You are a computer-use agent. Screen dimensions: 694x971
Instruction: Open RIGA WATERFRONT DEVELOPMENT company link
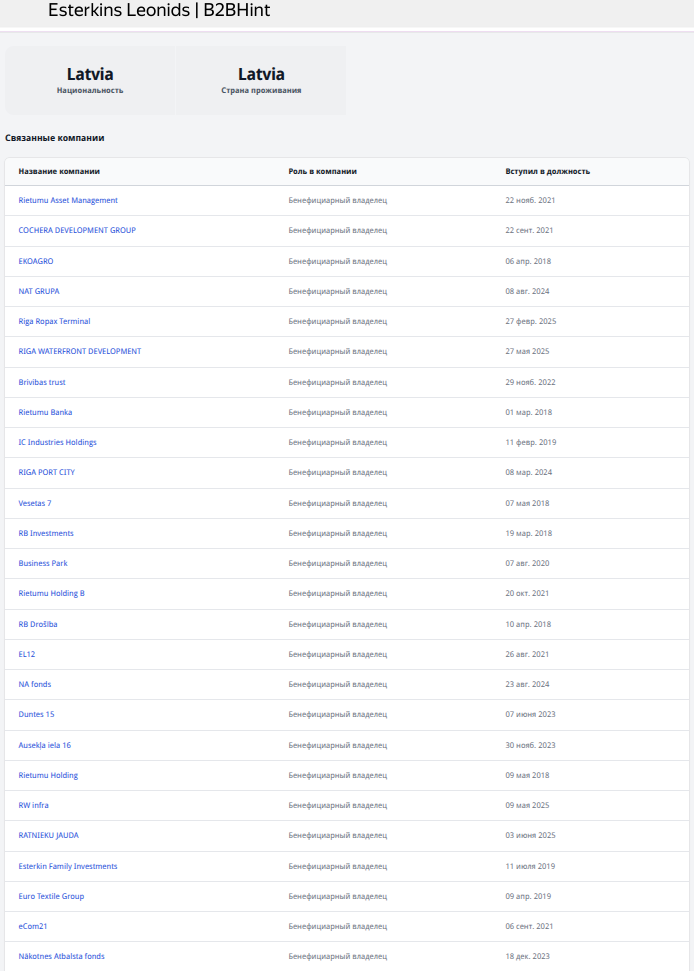click(x=80, y=351)
